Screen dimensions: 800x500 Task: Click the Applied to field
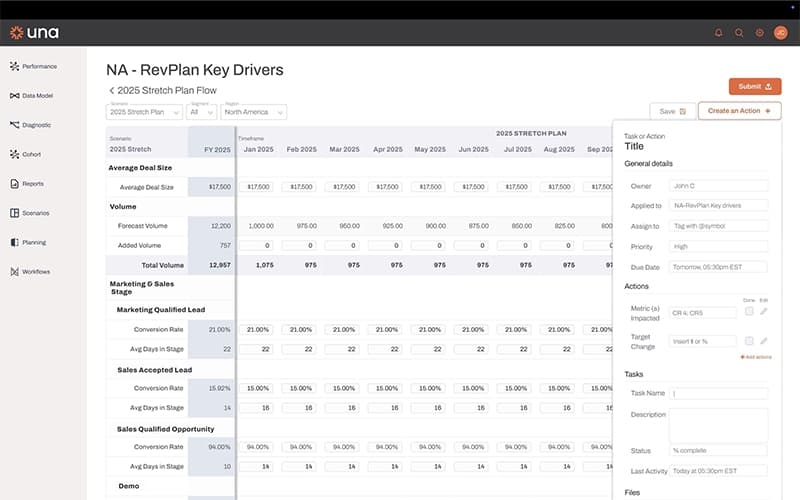pyautogui.click(x=718, y=205)
